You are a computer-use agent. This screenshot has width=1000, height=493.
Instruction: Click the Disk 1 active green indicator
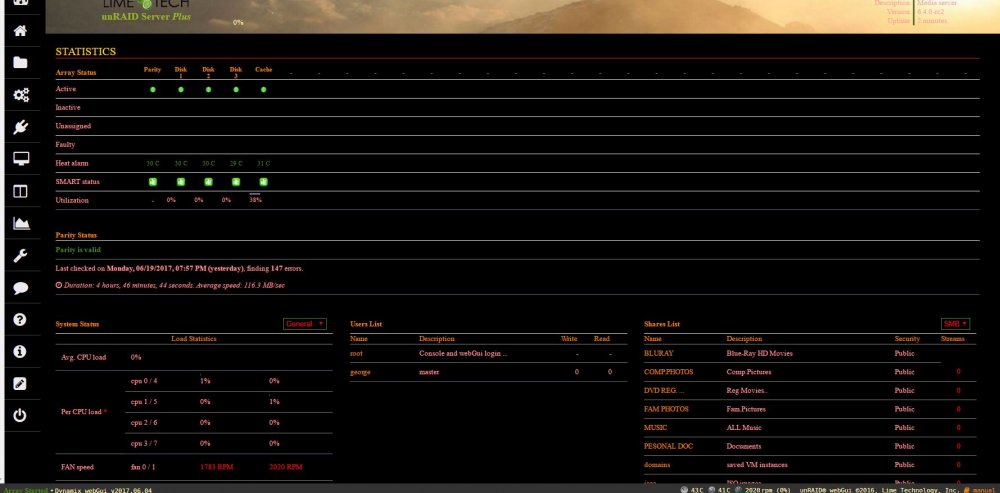180,89
